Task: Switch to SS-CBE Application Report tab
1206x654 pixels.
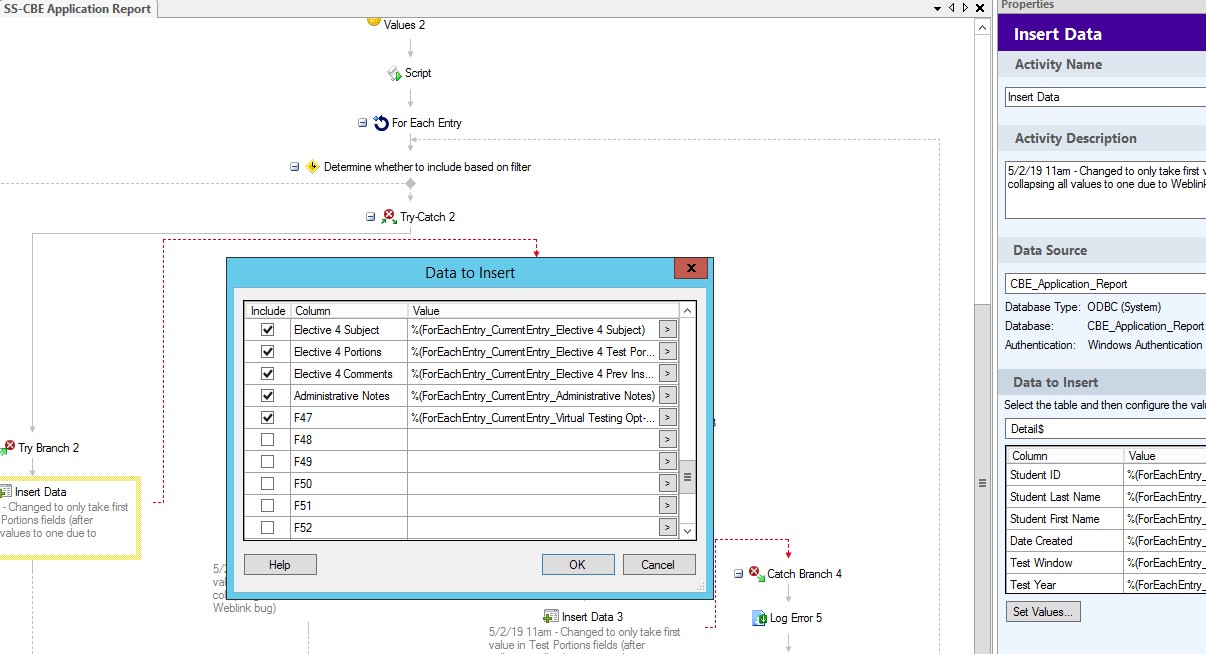Action: coord(78,9)
